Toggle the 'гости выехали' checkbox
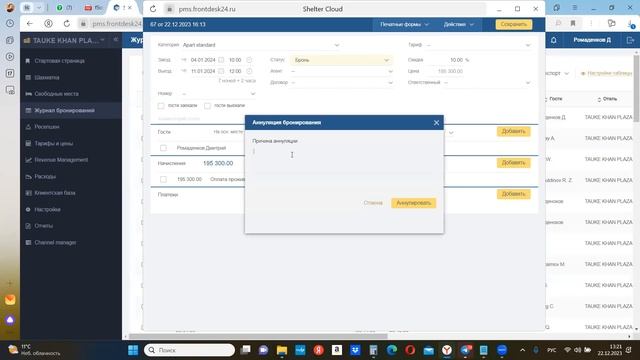The height and width of the screenshot is (360, 640). click(x=207, y=106)
